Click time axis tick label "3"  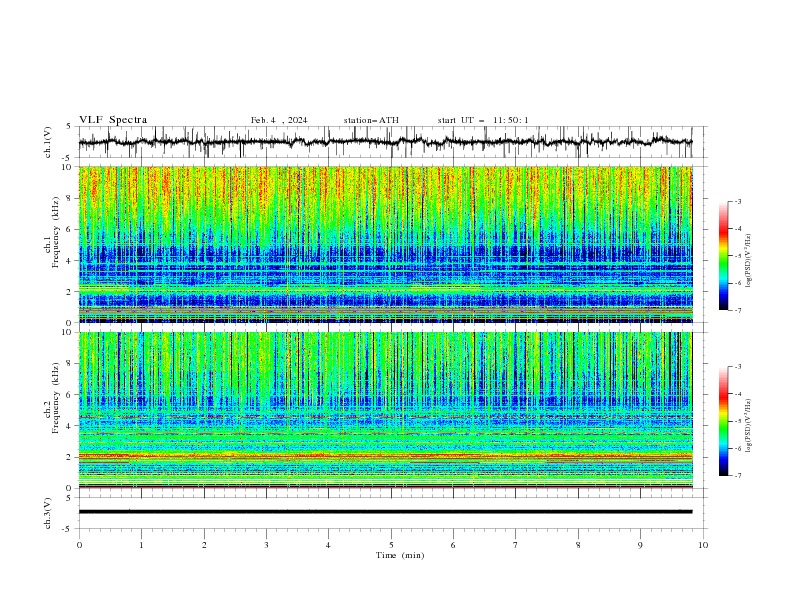tap(266, 545)
